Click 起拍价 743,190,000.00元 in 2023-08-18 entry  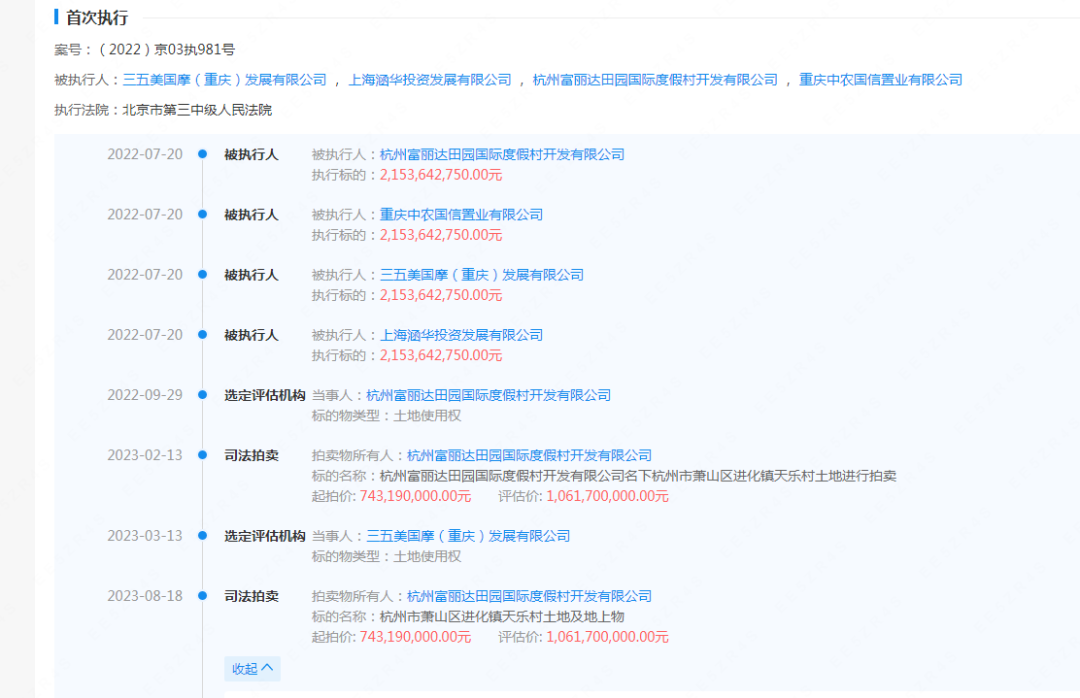(x=415, y=637)
